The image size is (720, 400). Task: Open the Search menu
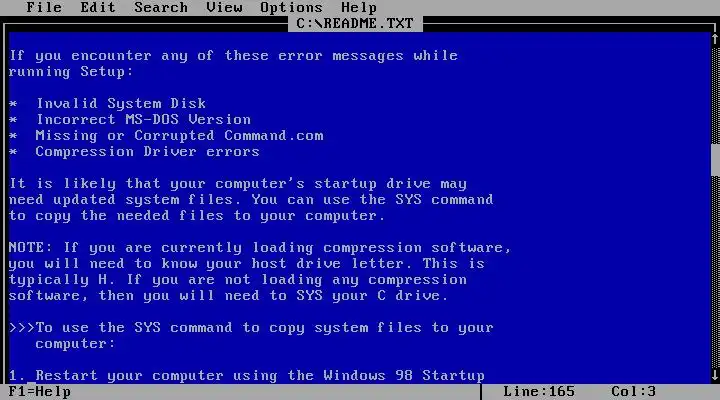(161, 7)
